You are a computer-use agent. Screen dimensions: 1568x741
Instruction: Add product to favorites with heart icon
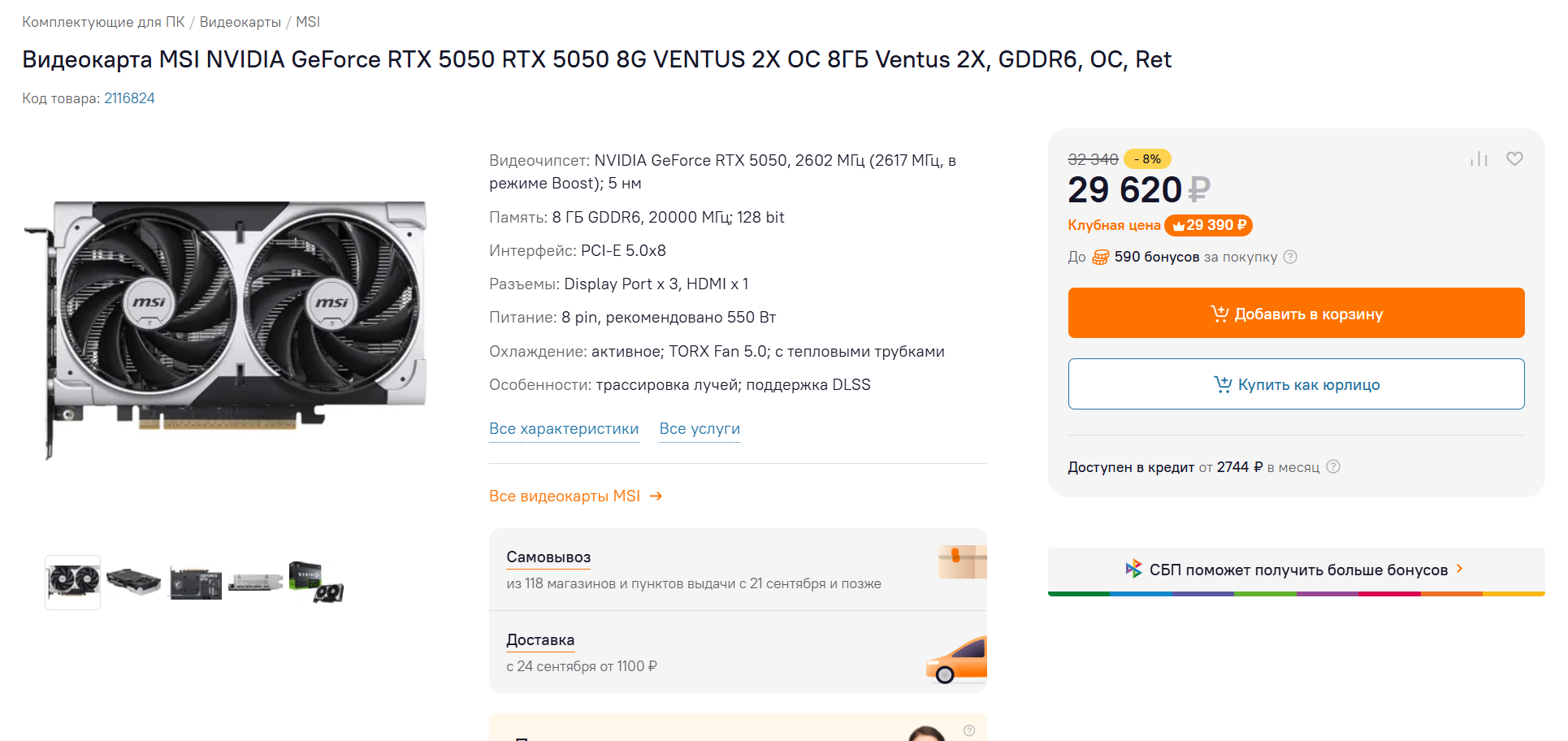[x=1514, y=159]
